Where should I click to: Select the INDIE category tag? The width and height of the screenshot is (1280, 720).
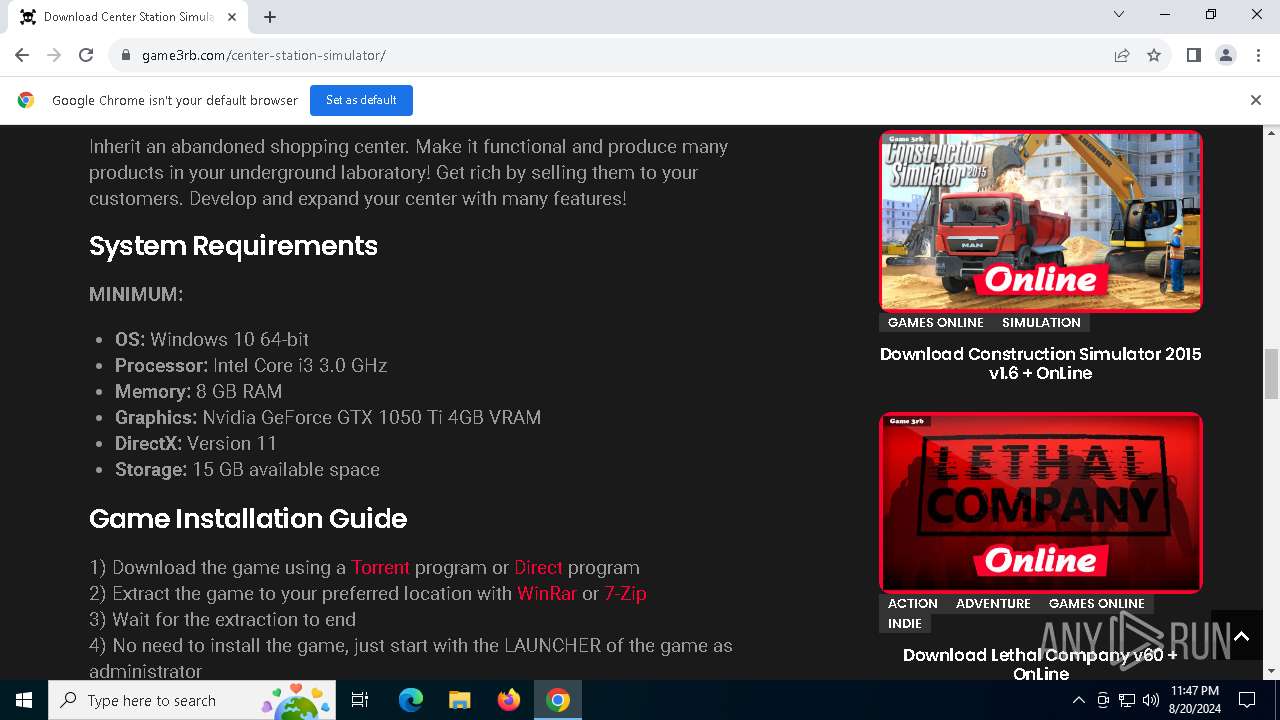pyautogui.click(x=905, y=623)
